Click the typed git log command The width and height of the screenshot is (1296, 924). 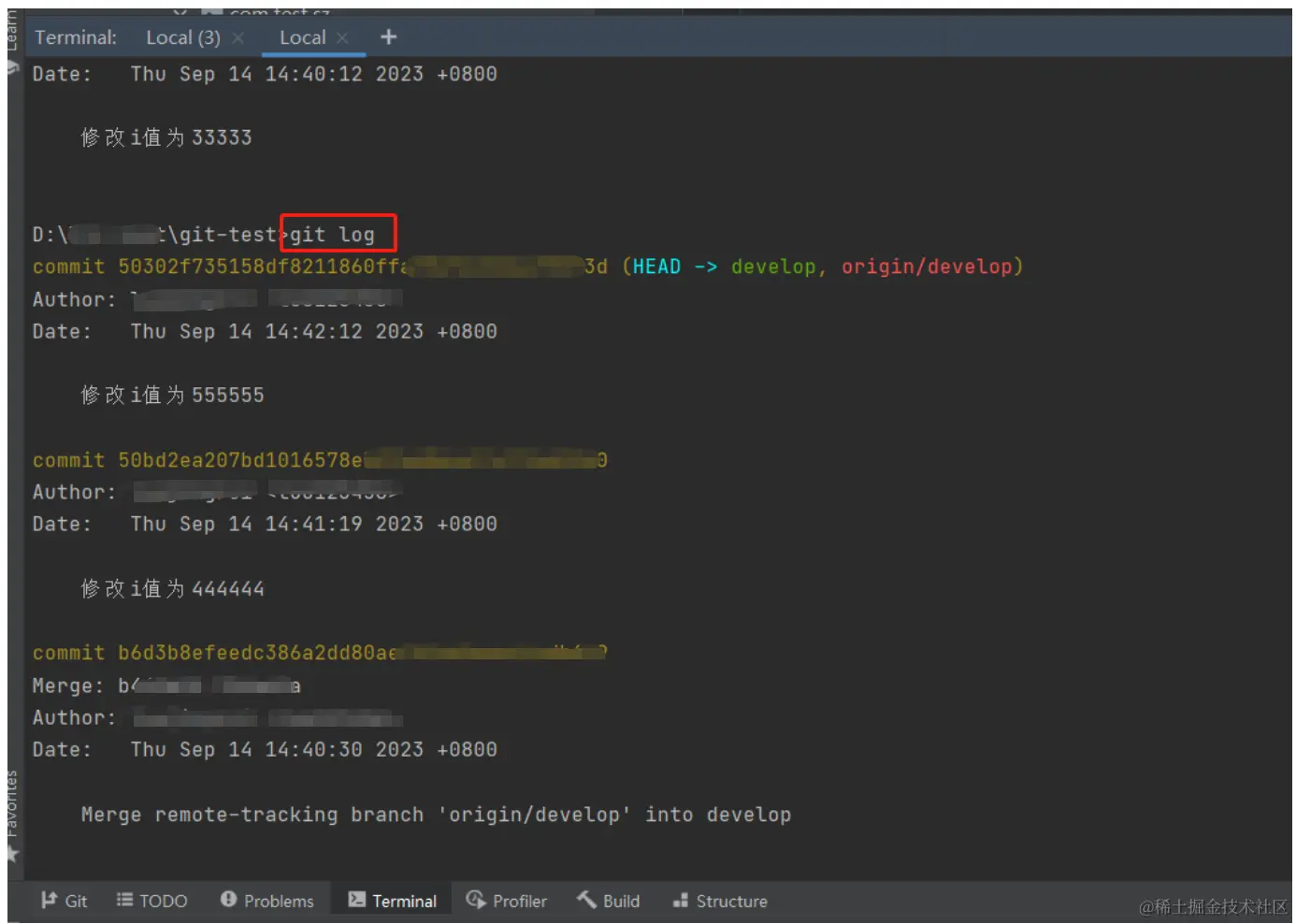pos(332,235)
